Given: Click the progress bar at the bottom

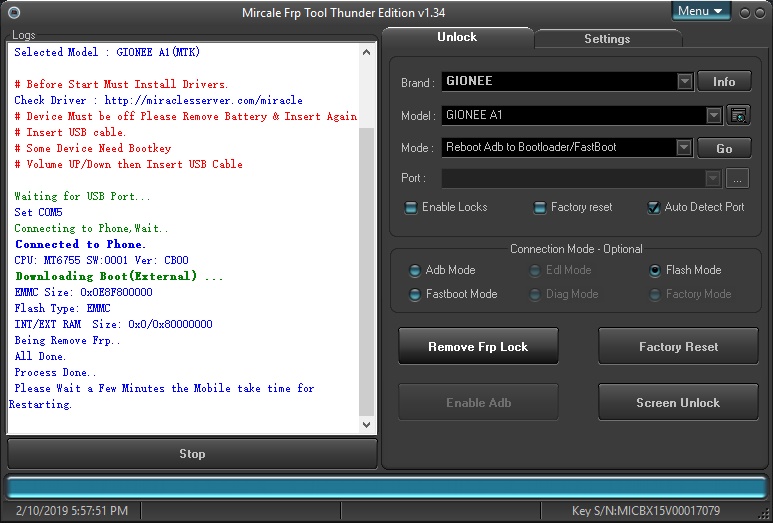Looking at the screenshot, I should pos(386,488).
